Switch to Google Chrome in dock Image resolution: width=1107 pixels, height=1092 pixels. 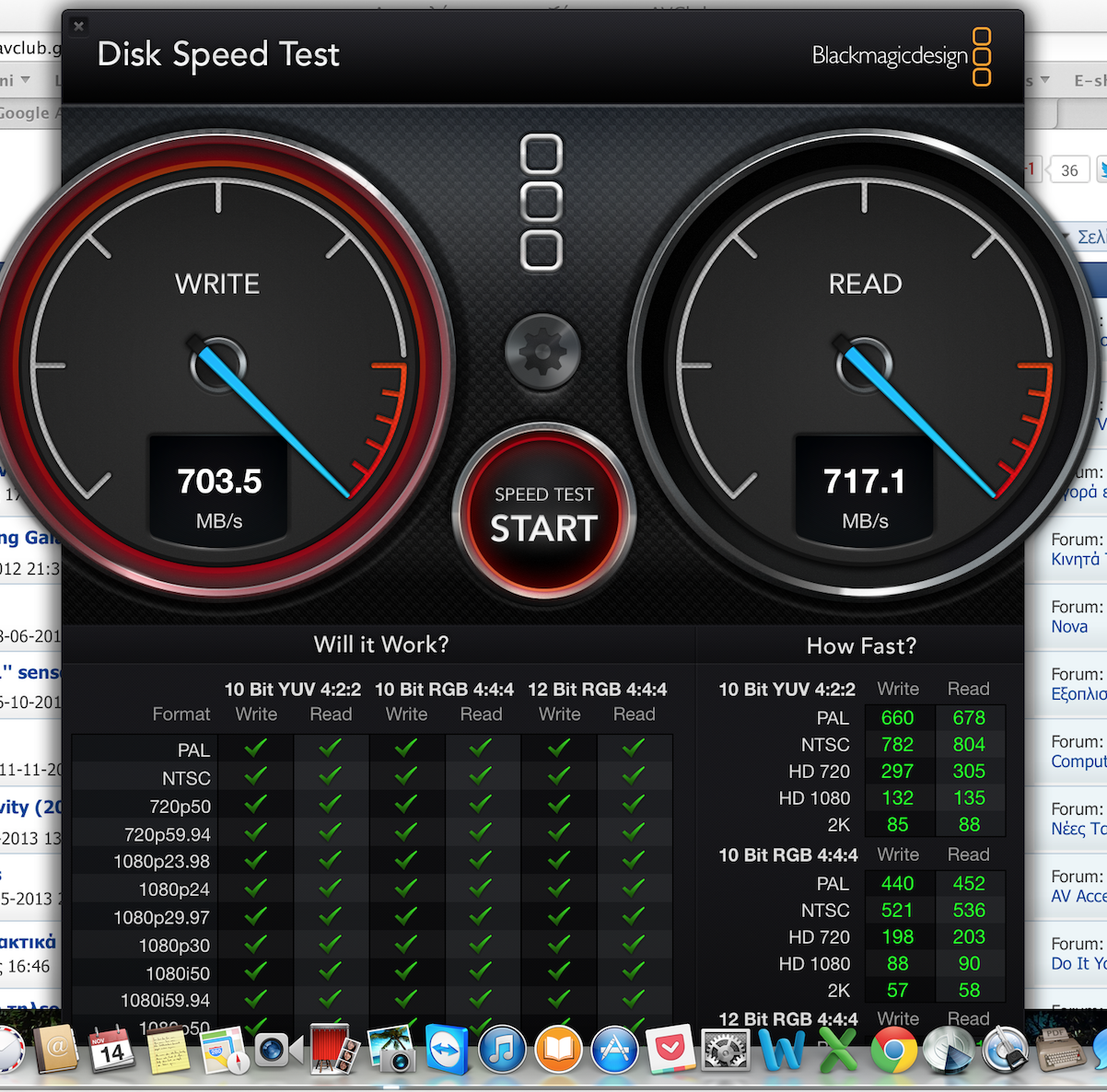(893, 1051)
